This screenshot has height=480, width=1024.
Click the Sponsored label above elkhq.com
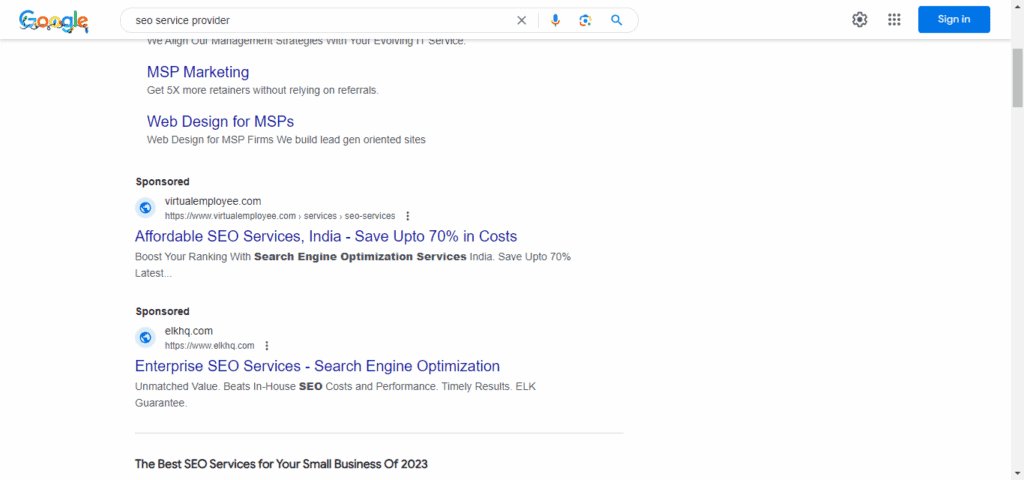pyautogui.click(x=163, y=312)
